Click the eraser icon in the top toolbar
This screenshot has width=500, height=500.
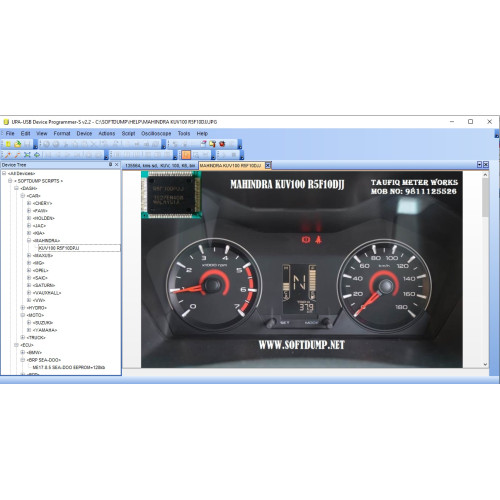click(203, 144)
